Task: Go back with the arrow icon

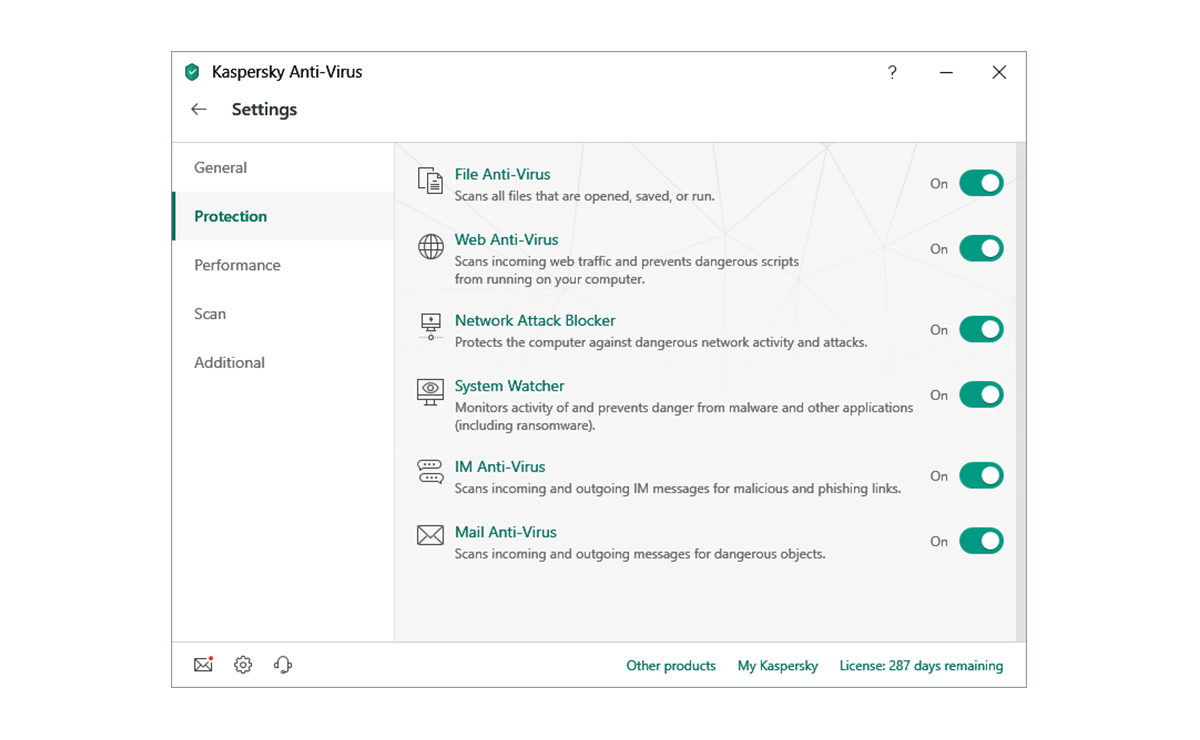Action: pyautogui.click(x=199, y=109)
